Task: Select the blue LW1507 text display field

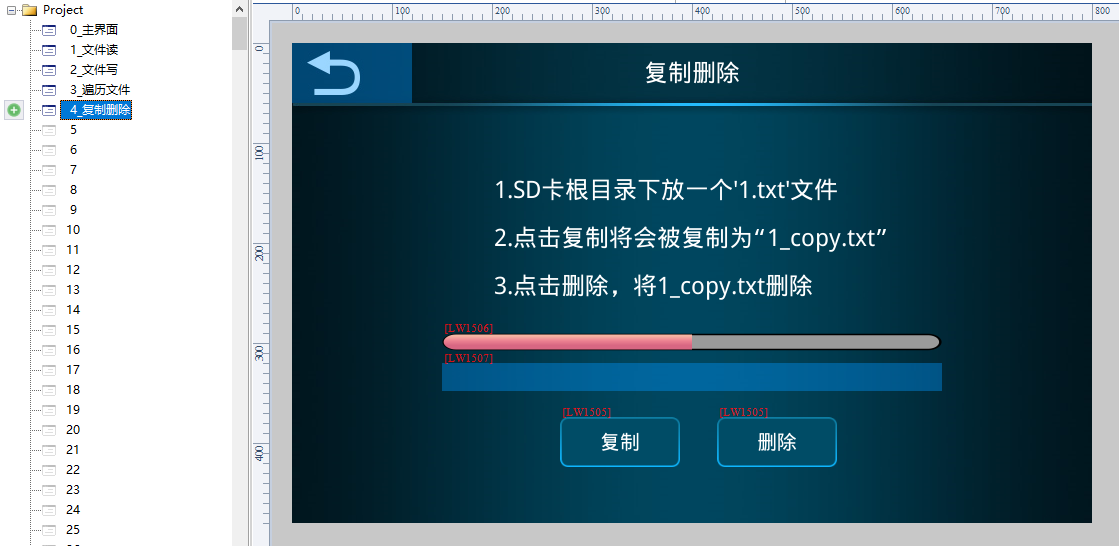Action: (691, 377)
